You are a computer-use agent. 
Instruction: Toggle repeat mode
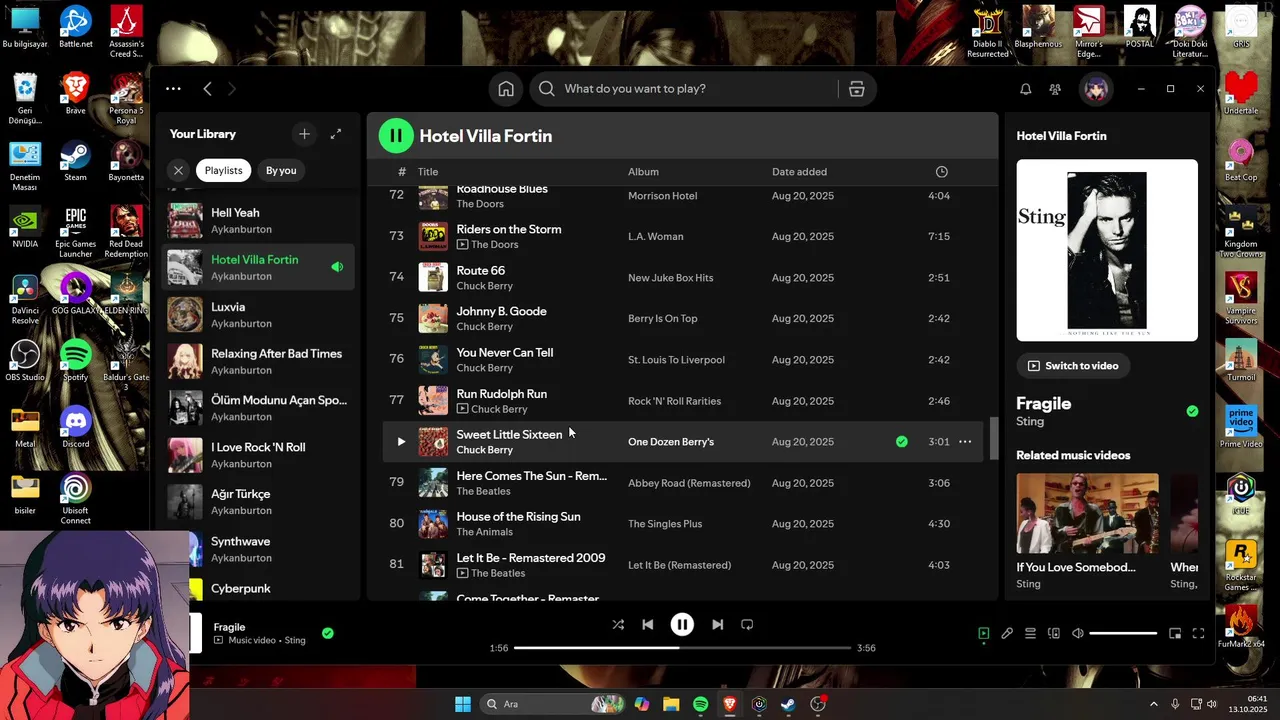pos(746,624)
